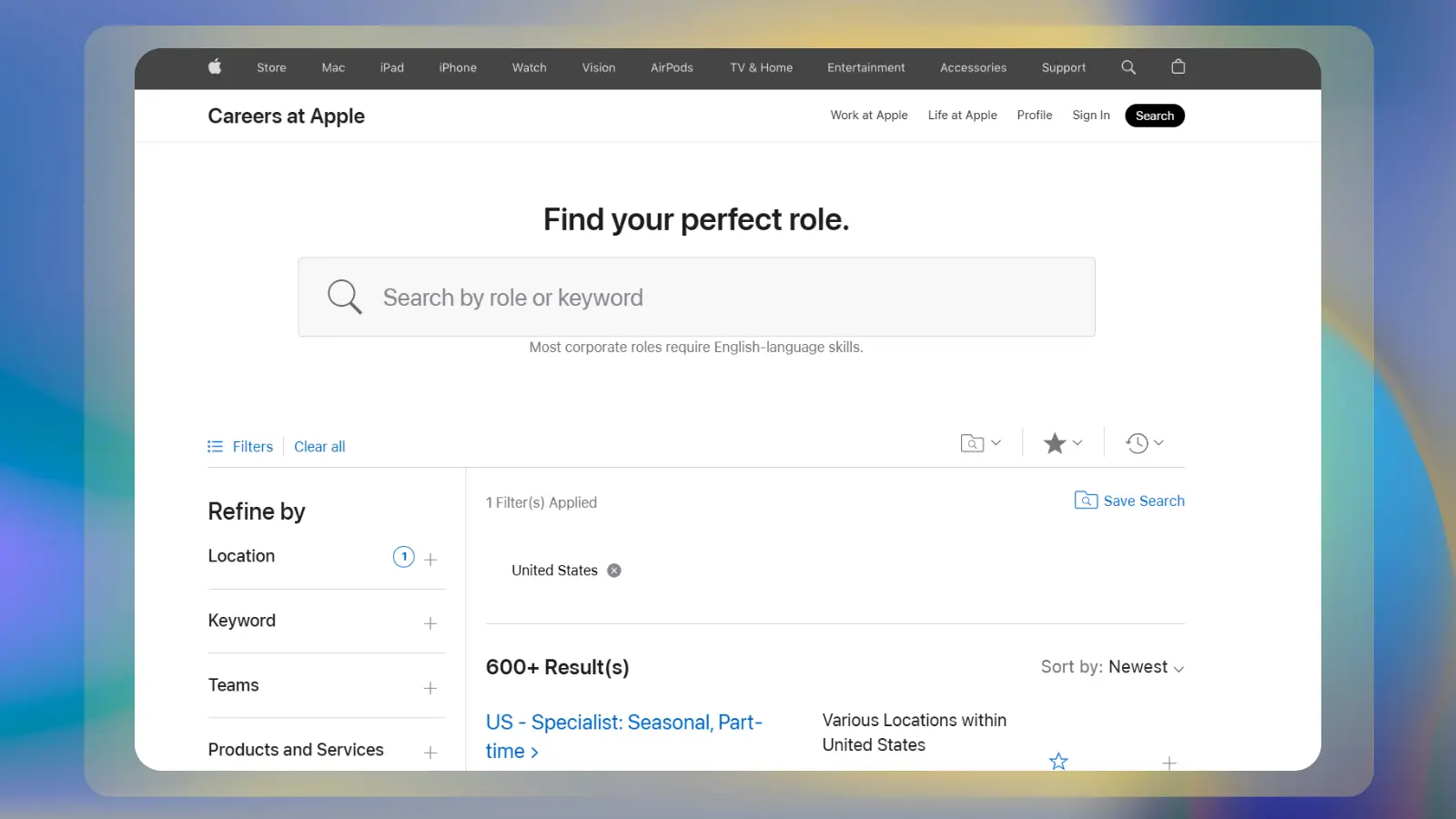1456x819 pixels.
Task: Go to Work at Apple
Action: pyautogui.click(x=869, y=116)
